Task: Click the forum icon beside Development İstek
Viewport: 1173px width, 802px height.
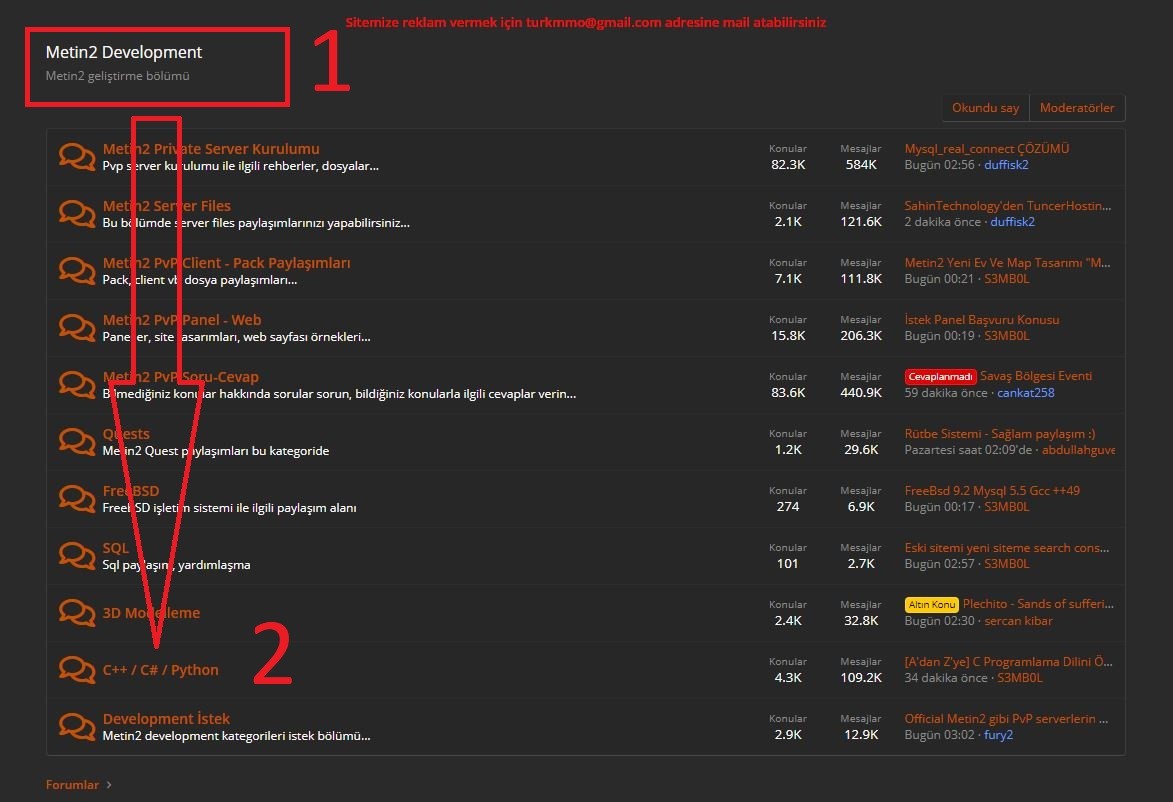Action: click(x=77, y=726)
